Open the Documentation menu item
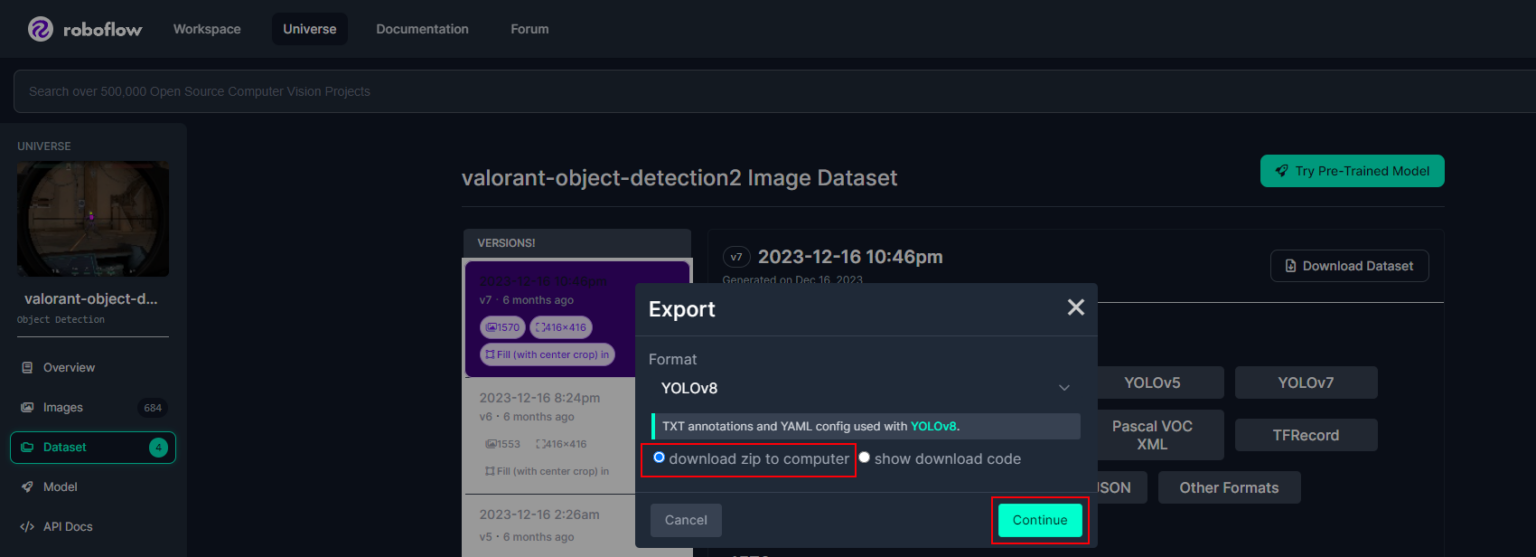 (x=422, y=29)
